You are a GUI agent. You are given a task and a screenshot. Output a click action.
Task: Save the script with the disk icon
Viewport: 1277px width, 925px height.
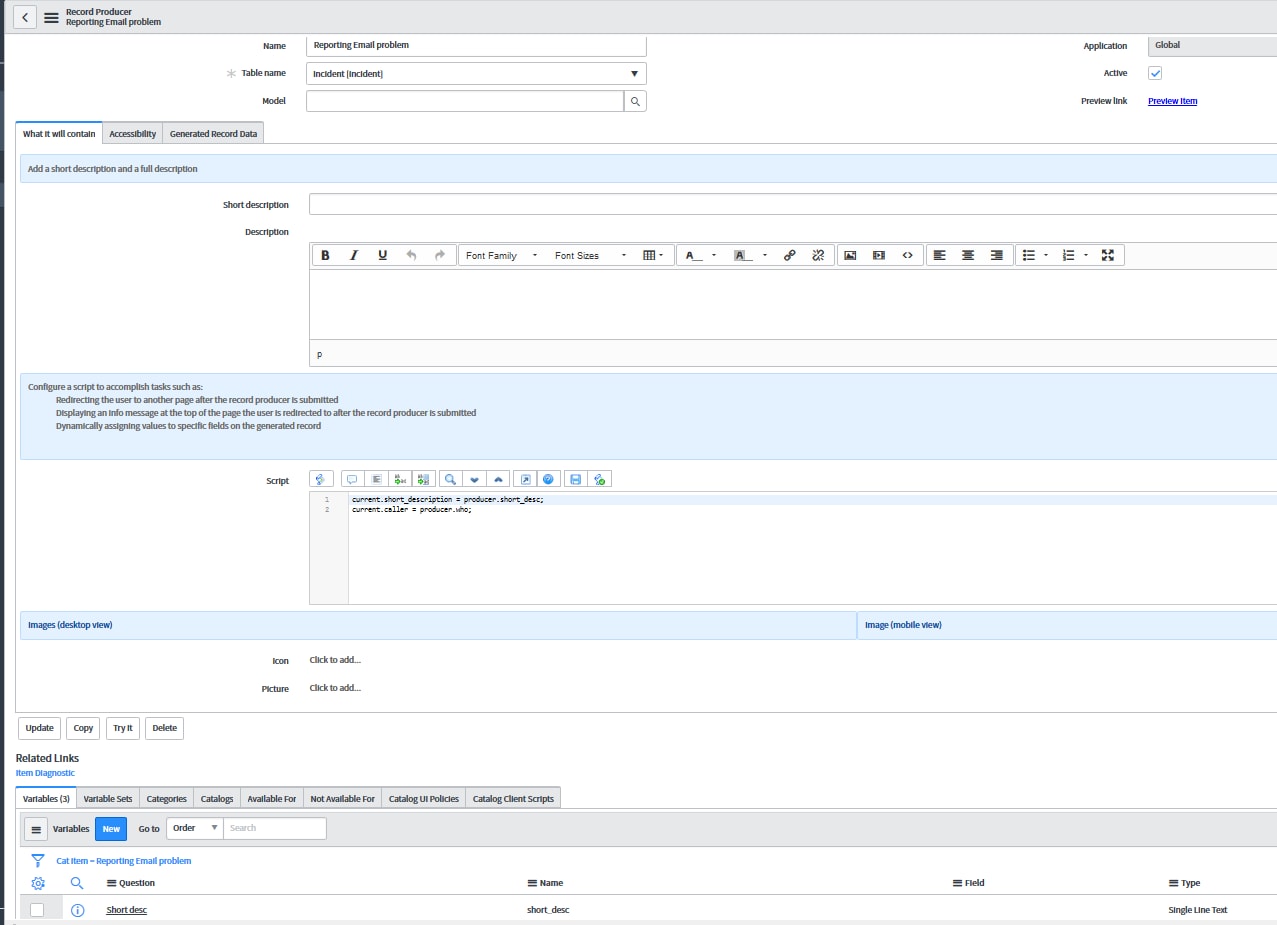tap(575, 479)
